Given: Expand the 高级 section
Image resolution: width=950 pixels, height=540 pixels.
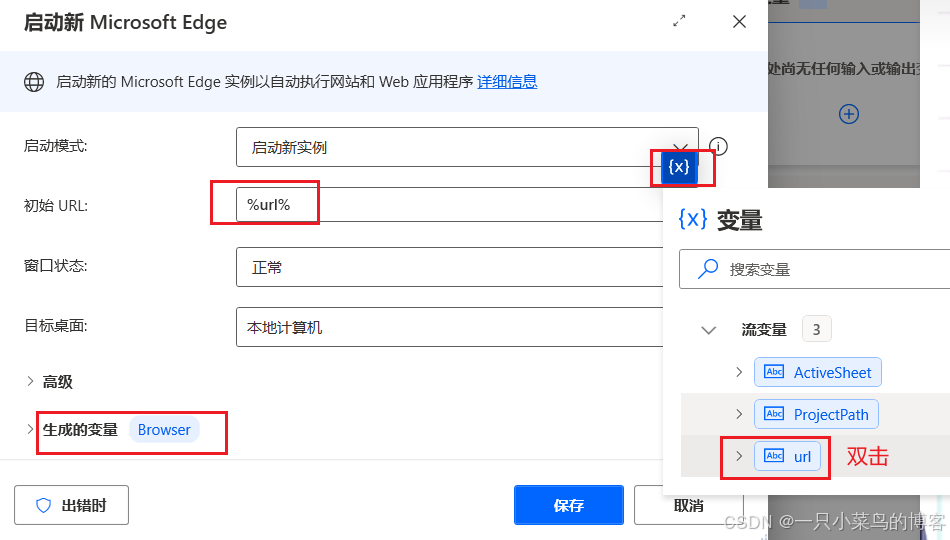Looking at the screenshot, I should coord(30,381).
